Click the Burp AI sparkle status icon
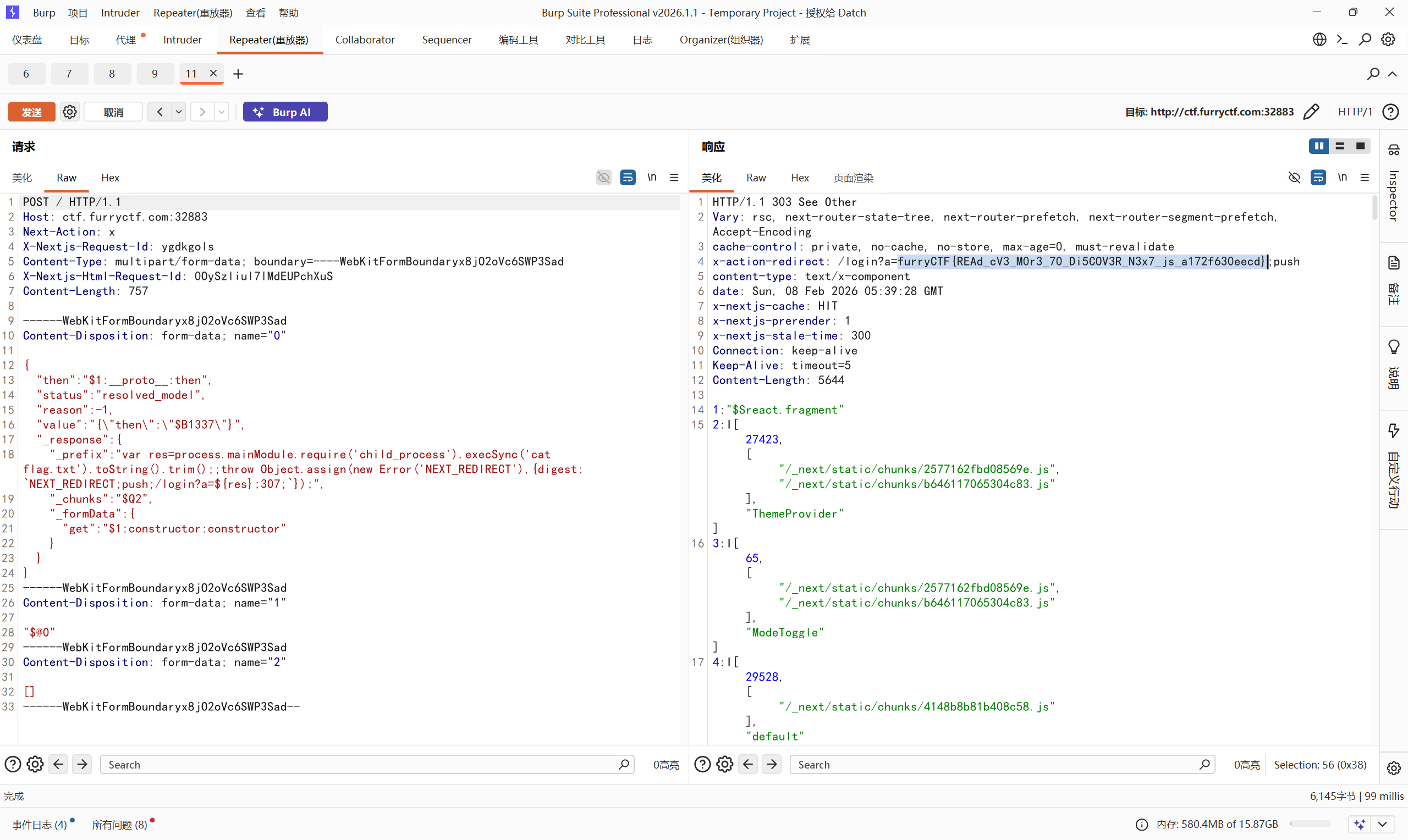Screen dimensions: 1408x840 pos(1360,825)
